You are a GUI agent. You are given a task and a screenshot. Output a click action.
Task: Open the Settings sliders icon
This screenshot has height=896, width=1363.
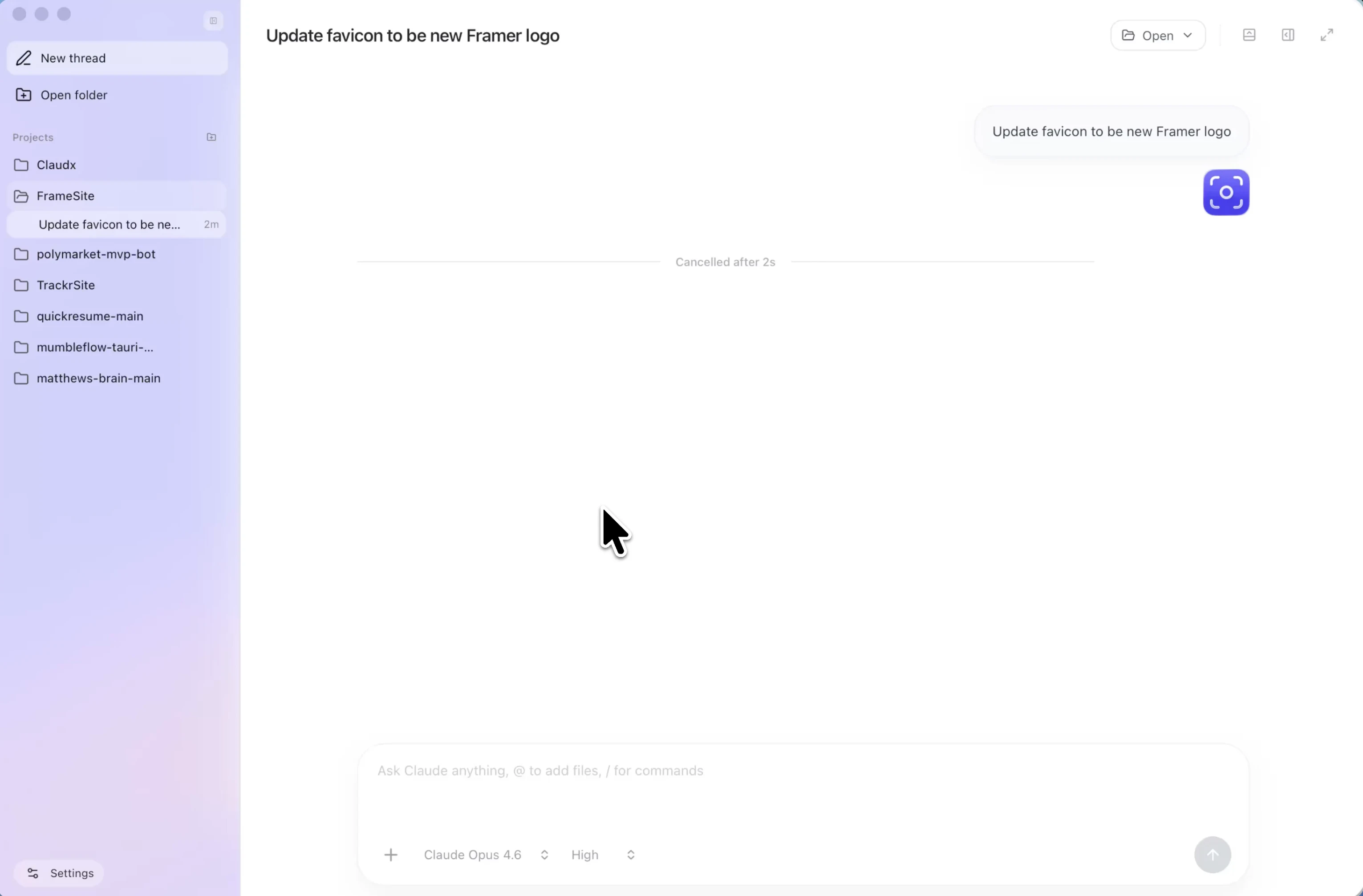(33, 873)
